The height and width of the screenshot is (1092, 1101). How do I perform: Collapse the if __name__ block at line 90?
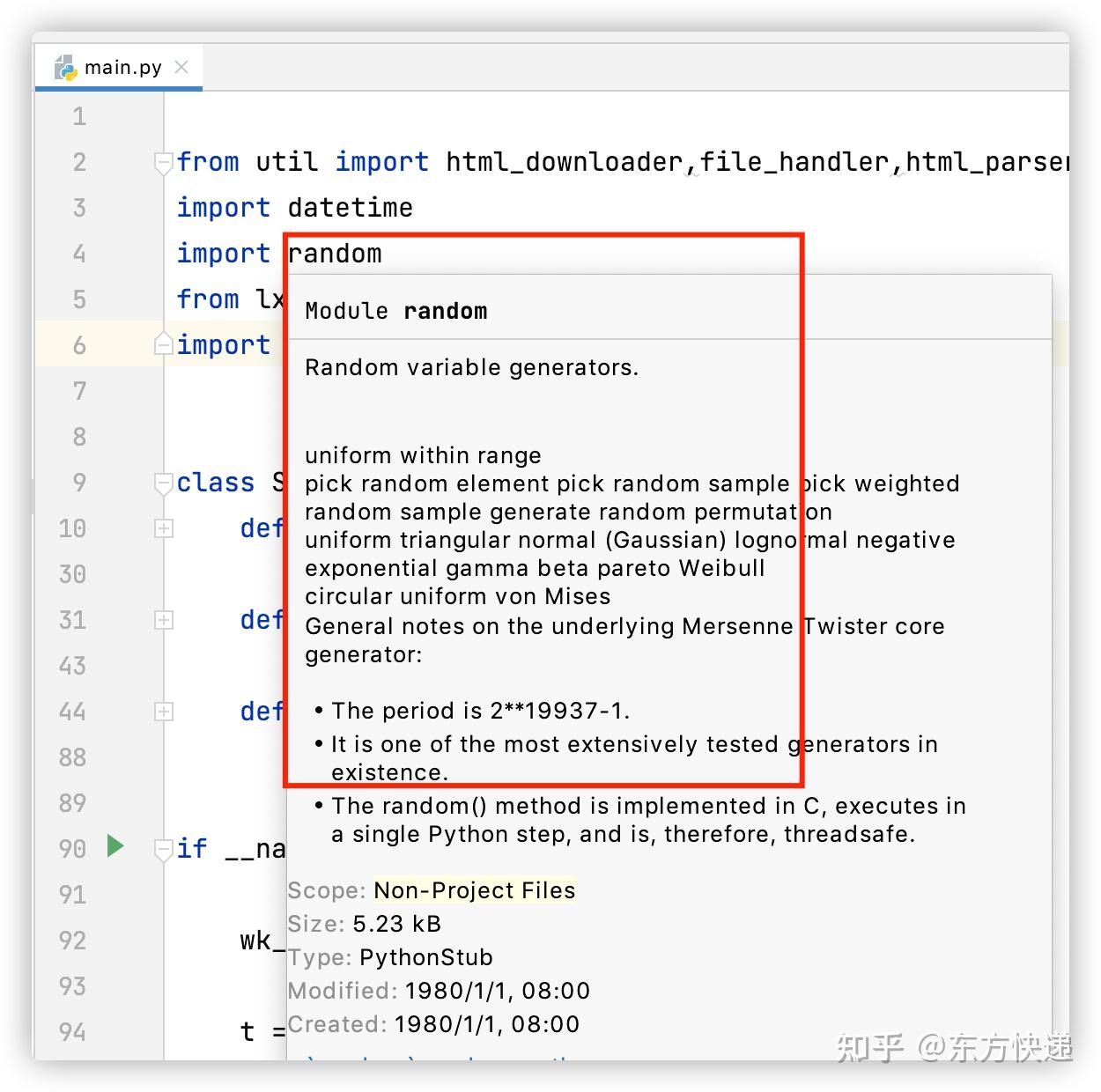pyautogui.click(x=163, y=849)
